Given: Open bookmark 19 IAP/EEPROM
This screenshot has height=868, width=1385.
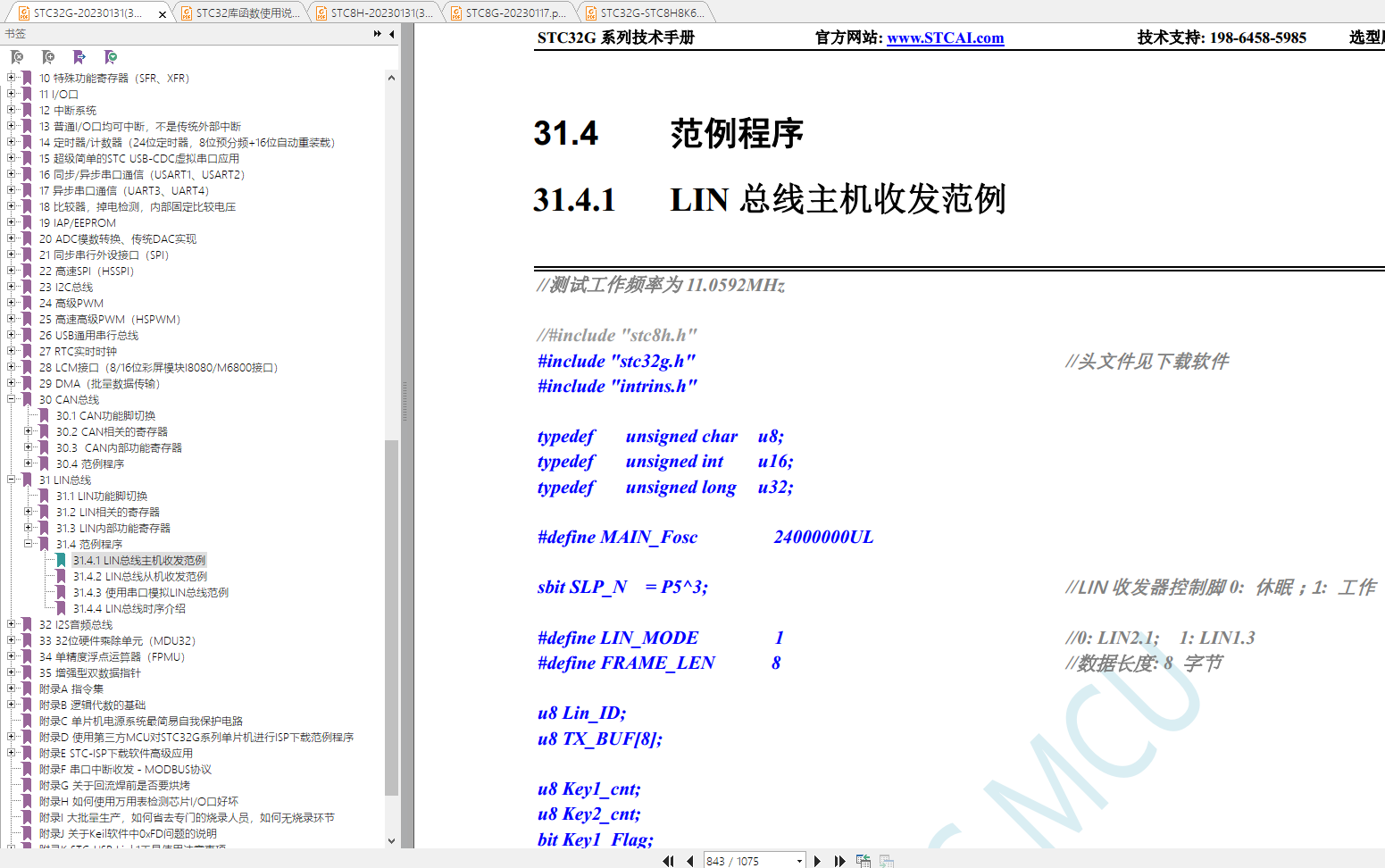Looking at the screenshot, I should click(78, 222).
